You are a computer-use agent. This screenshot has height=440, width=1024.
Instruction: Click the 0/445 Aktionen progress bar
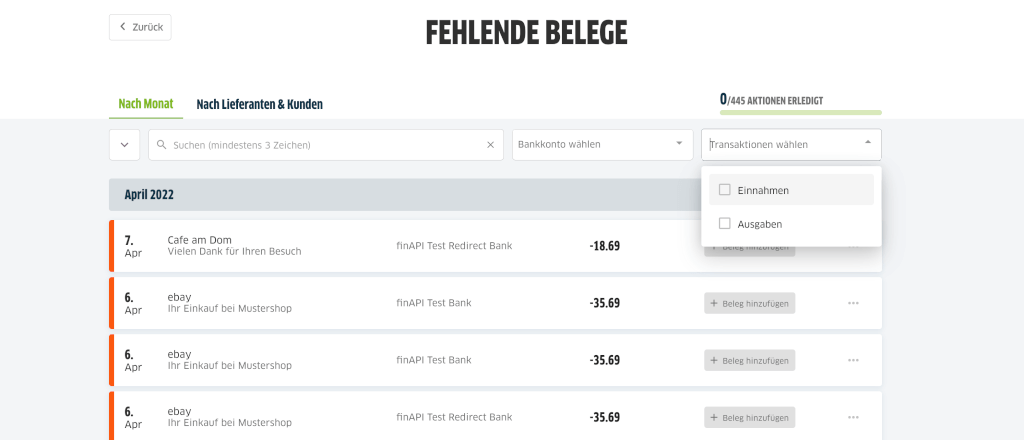coord(801,112)
